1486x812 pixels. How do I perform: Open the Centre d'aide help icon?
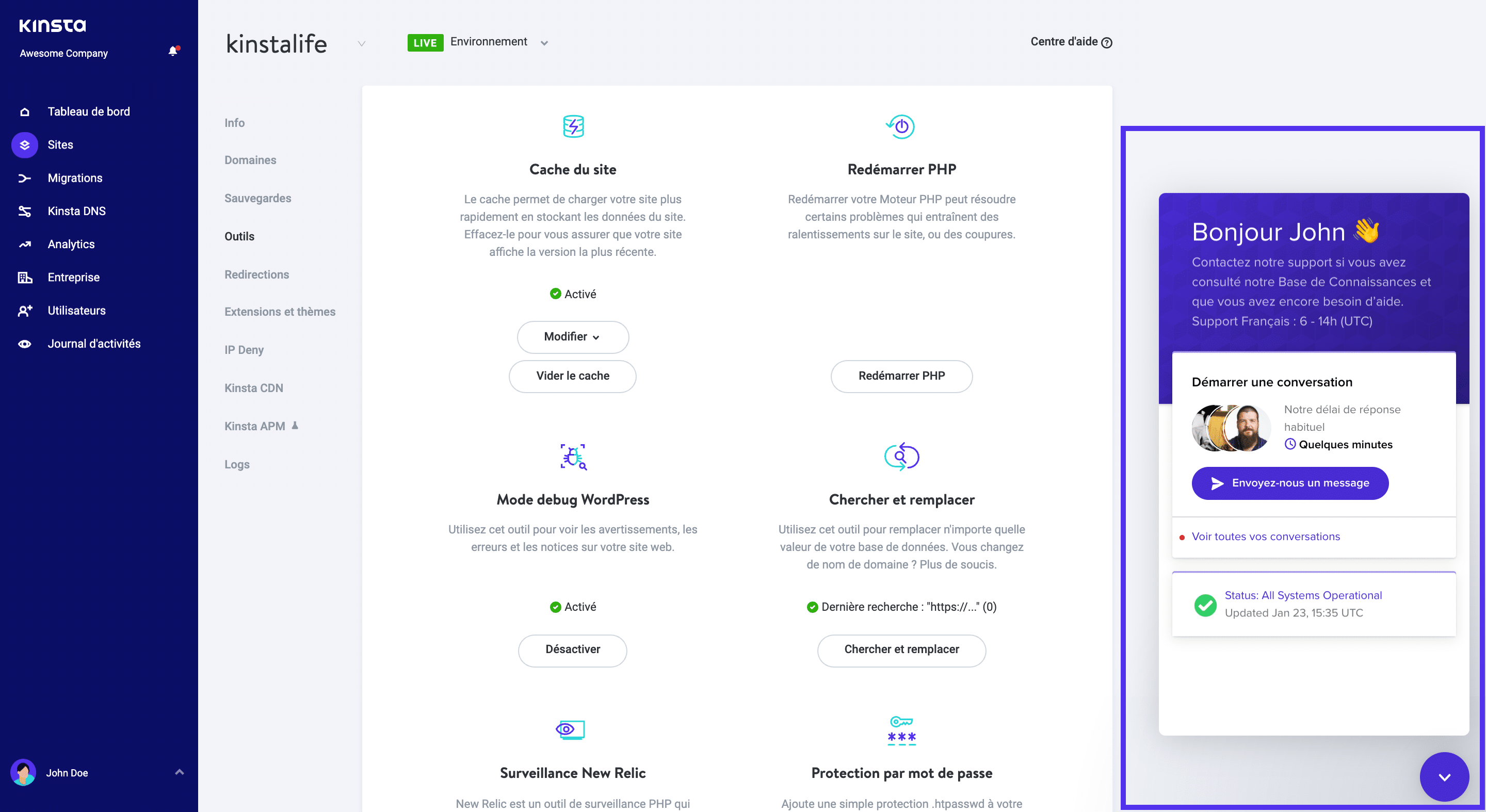(1106, 42)
